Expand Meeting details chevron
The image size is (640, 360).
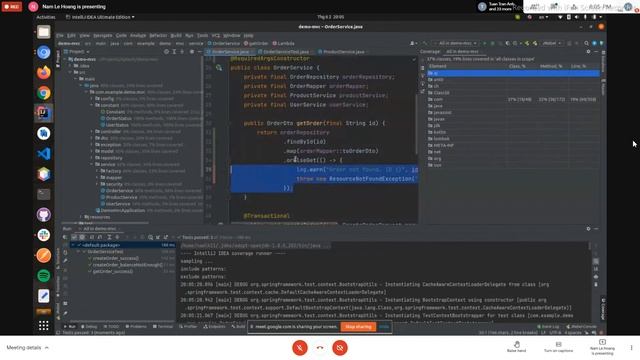pos(47,348)
